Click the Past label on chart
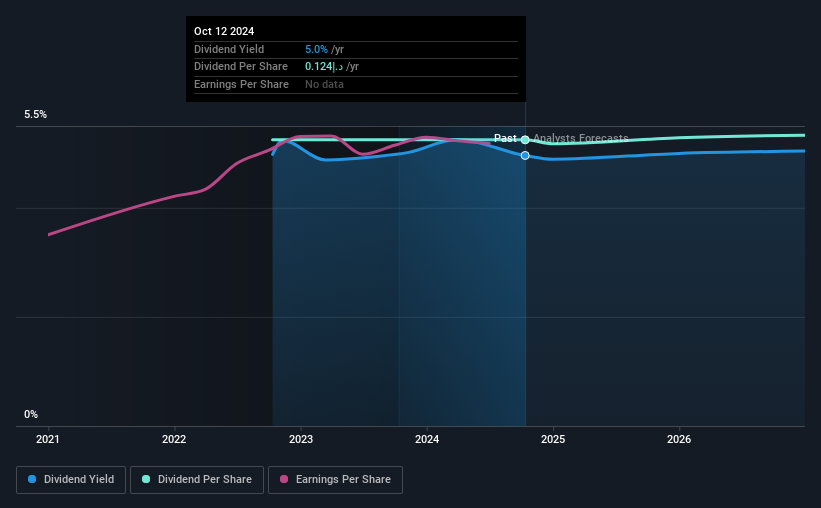The image size is (821, 508). [505, 138]
